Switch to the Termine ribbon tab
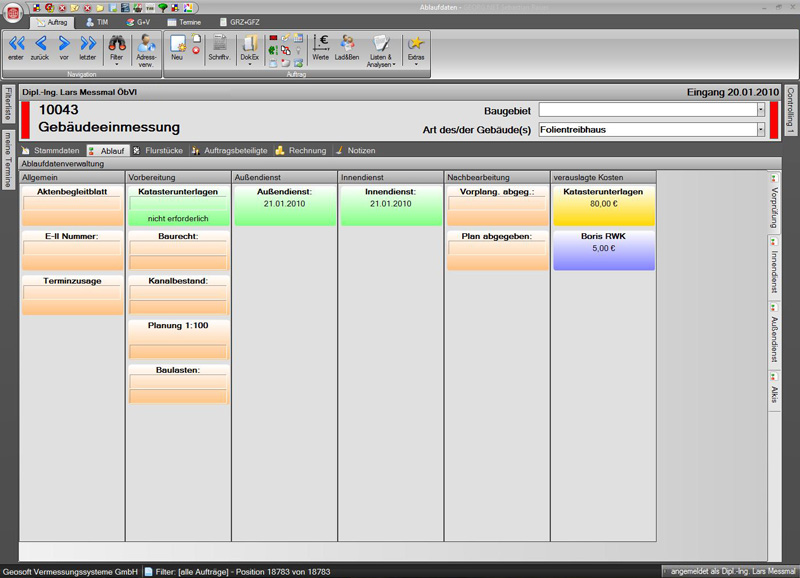This screenshot has height=578, width=800. (x=183, y=21)
